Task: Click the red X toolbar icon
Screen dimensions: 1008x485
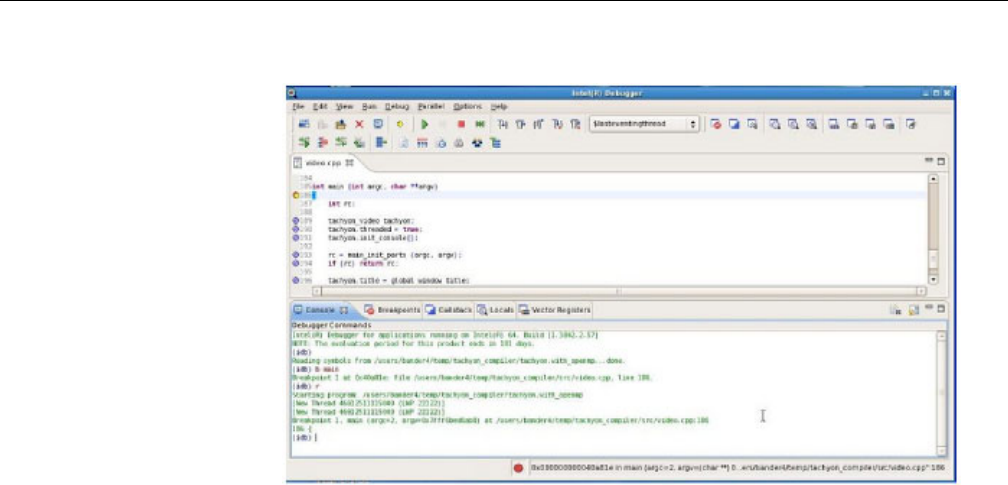Action: click(x=359, y=124)
